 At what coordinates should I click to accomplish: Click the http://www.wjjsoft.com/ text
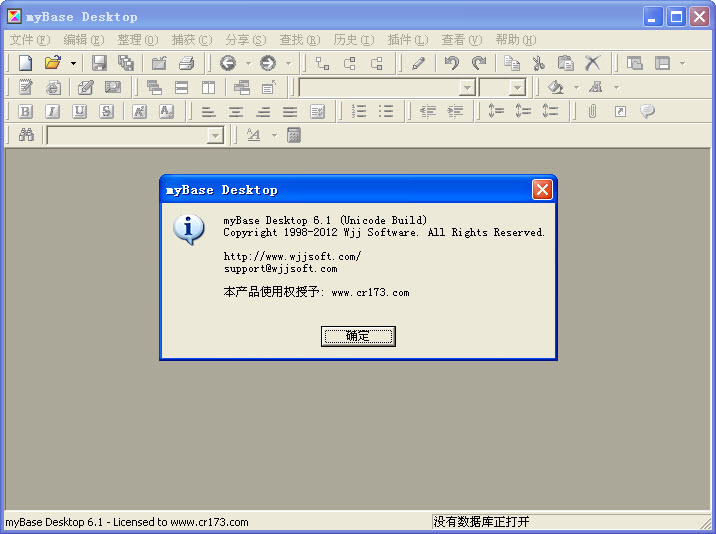(292, 256)
